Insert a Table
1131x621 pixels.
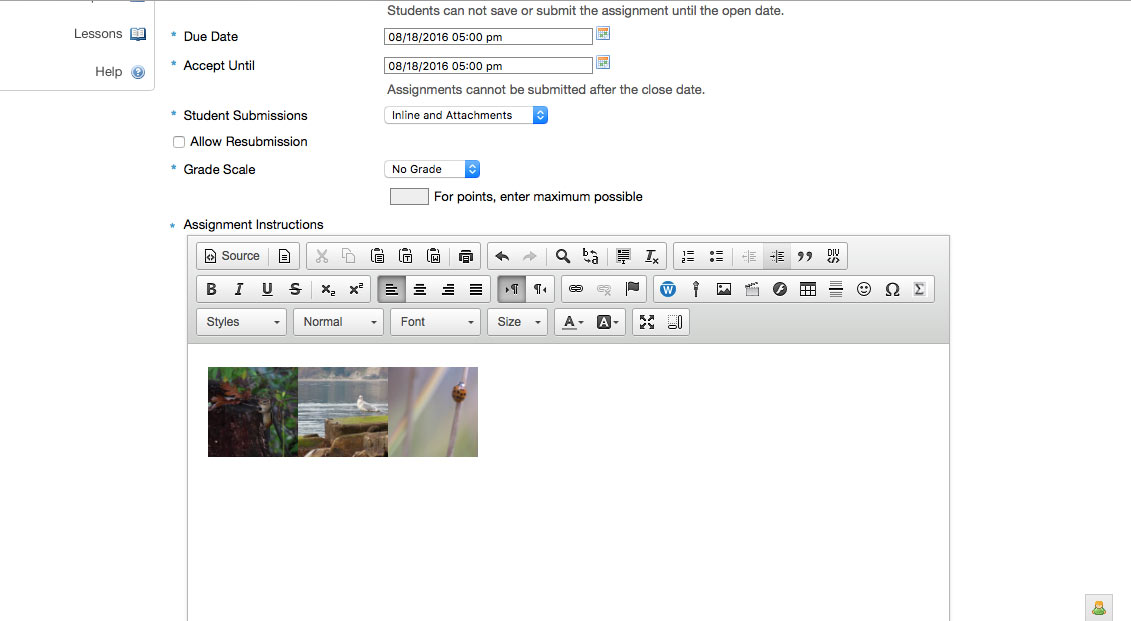[808, 289]
